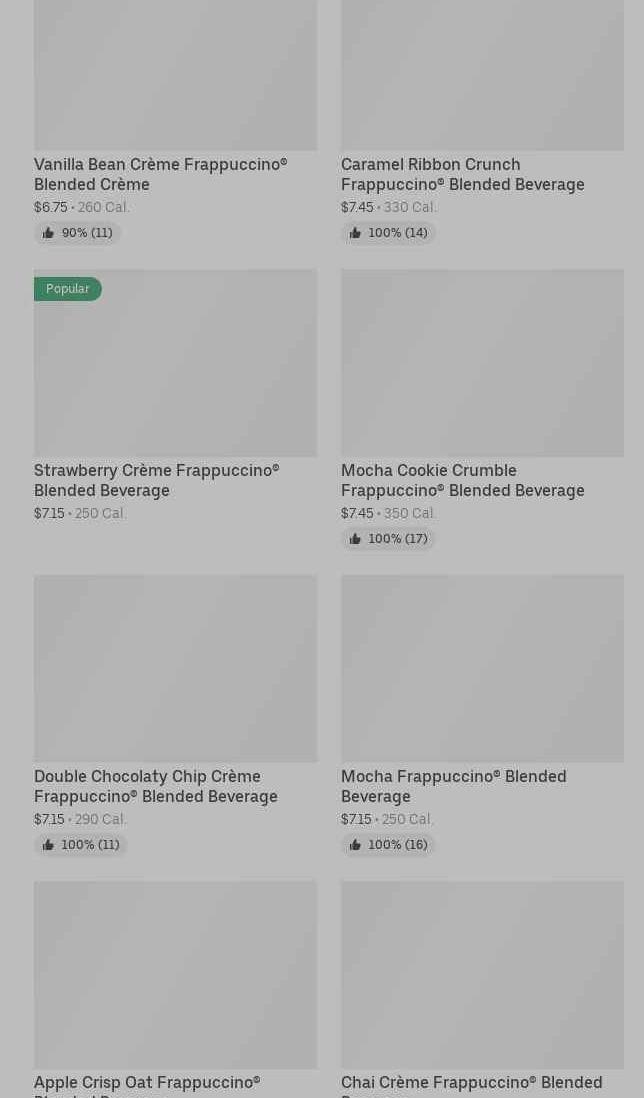Click the 90% (11) rating badge
644x1098 pixels.
78,233
